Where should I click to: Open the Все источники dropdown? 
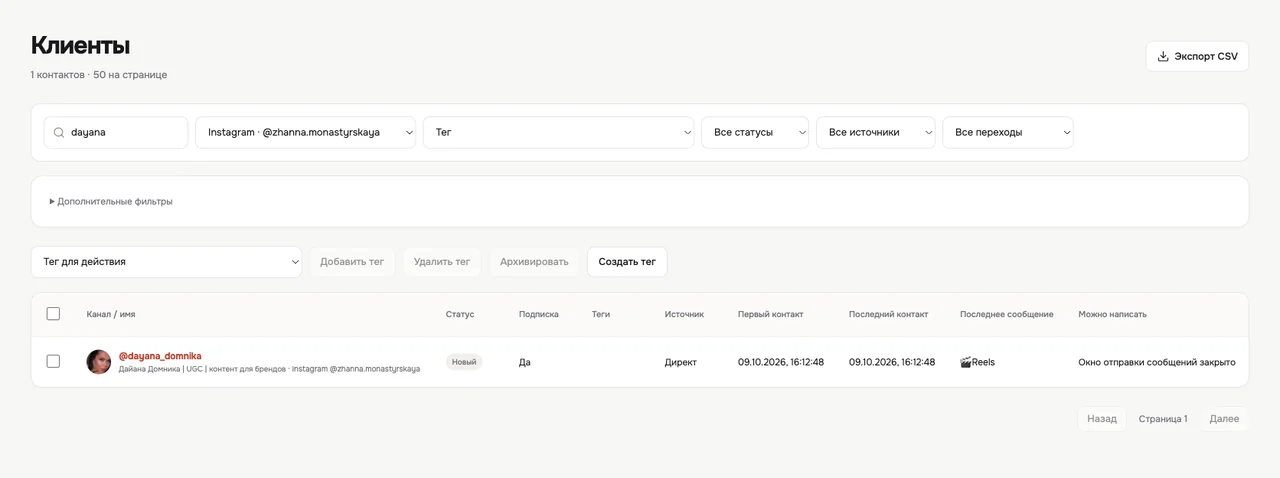point(876,132)
